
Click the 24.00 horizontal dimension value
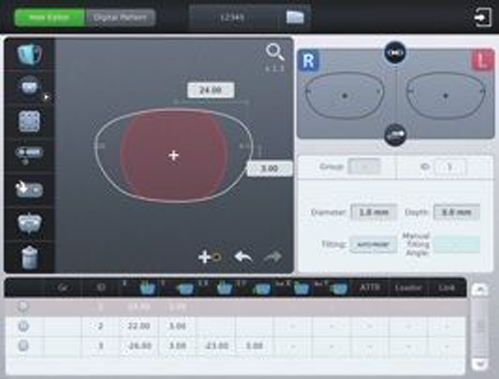click(x=211, y=90)
